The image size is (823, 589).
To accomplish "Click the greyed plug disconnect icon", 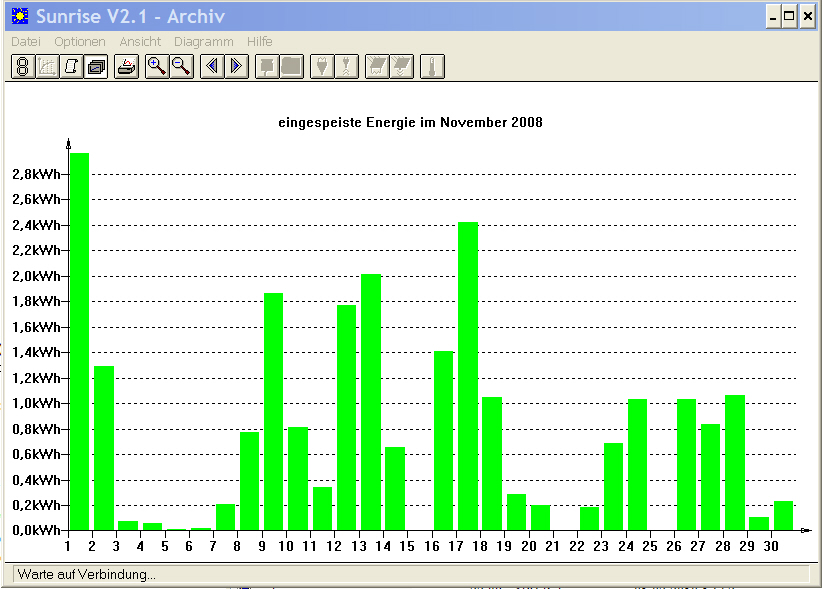I will [347, 67].
